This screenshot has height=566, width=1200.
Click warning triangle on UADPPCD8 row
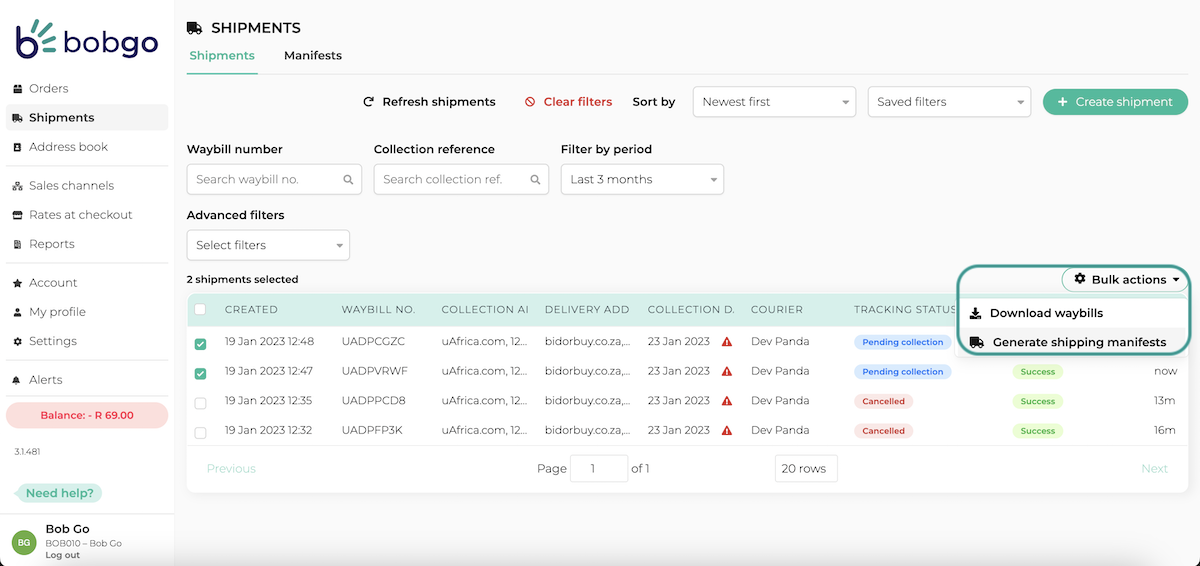[727, 401]
